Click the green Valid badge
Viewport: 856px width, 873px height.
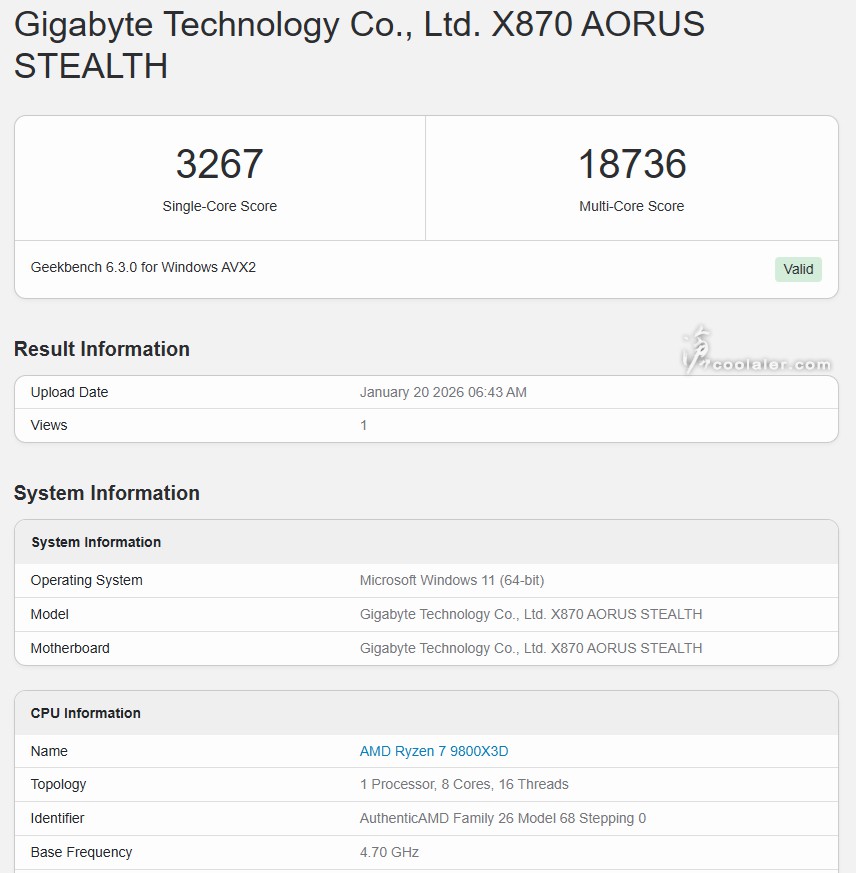click(x=798, y=269)
